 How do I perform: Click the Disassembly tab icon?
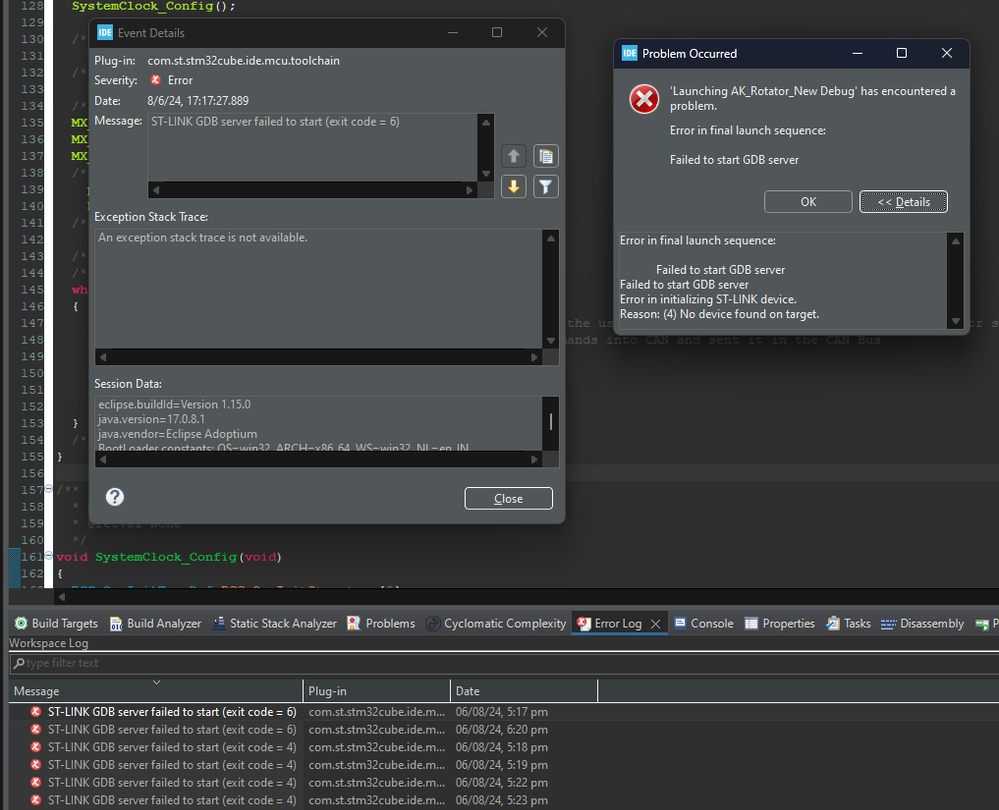click(x=890, y=623)
